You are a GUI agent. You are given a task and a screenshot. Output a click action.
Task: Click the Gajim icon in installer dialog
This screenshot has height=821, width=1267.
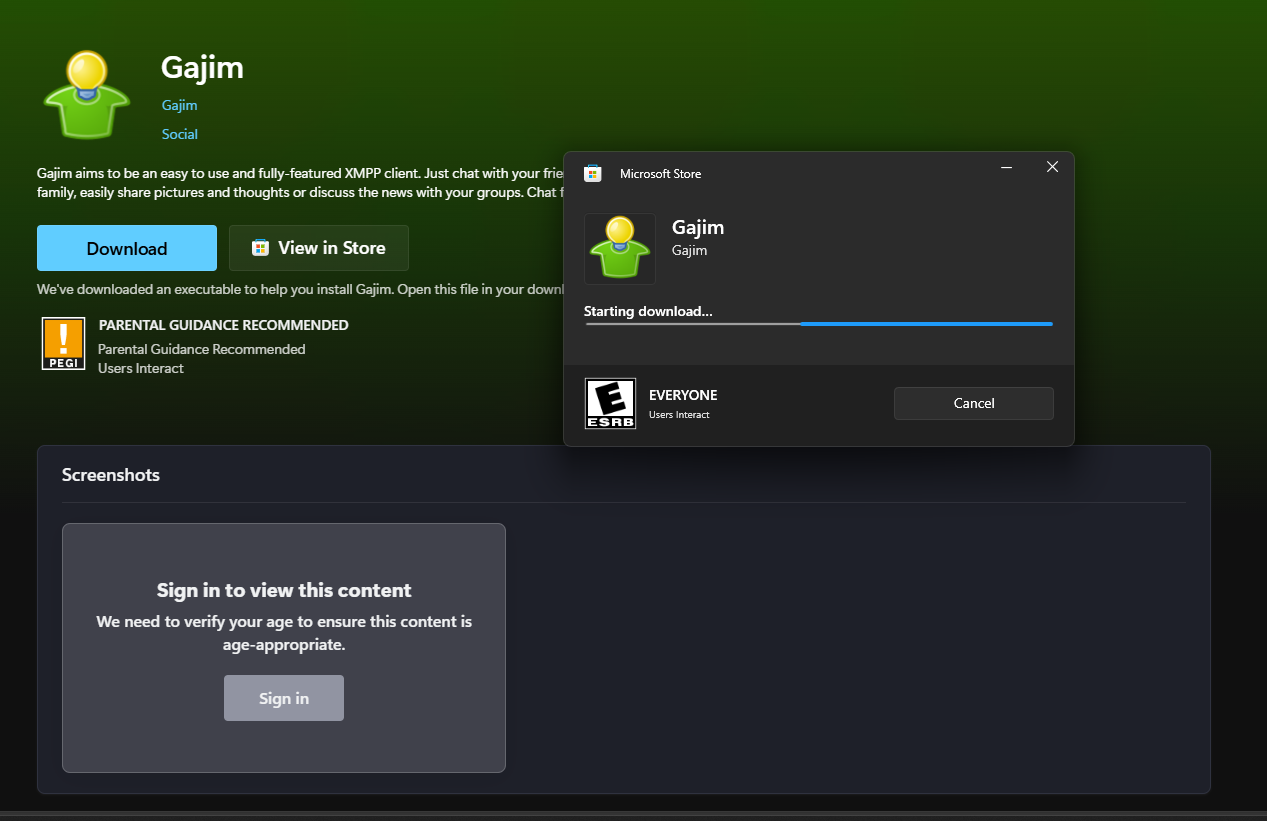[619, 248]
